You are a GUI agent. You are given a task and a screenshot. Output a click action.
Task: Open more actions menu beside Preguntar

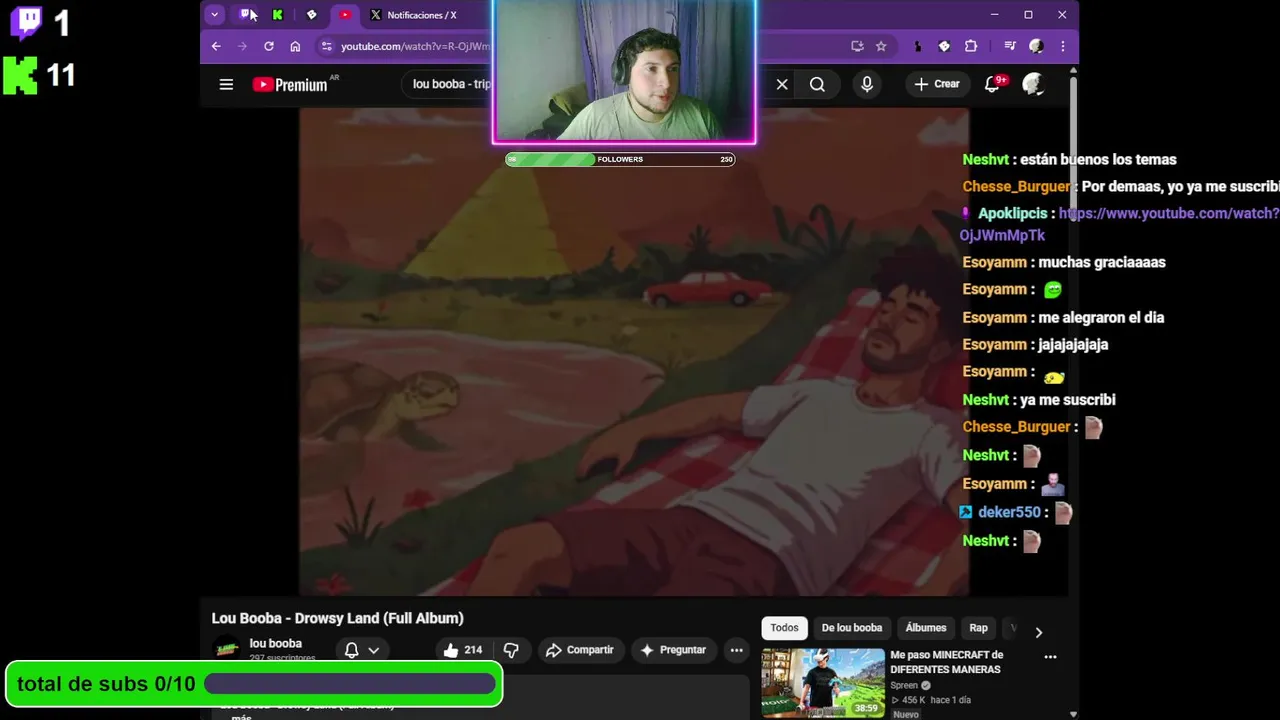736,650
